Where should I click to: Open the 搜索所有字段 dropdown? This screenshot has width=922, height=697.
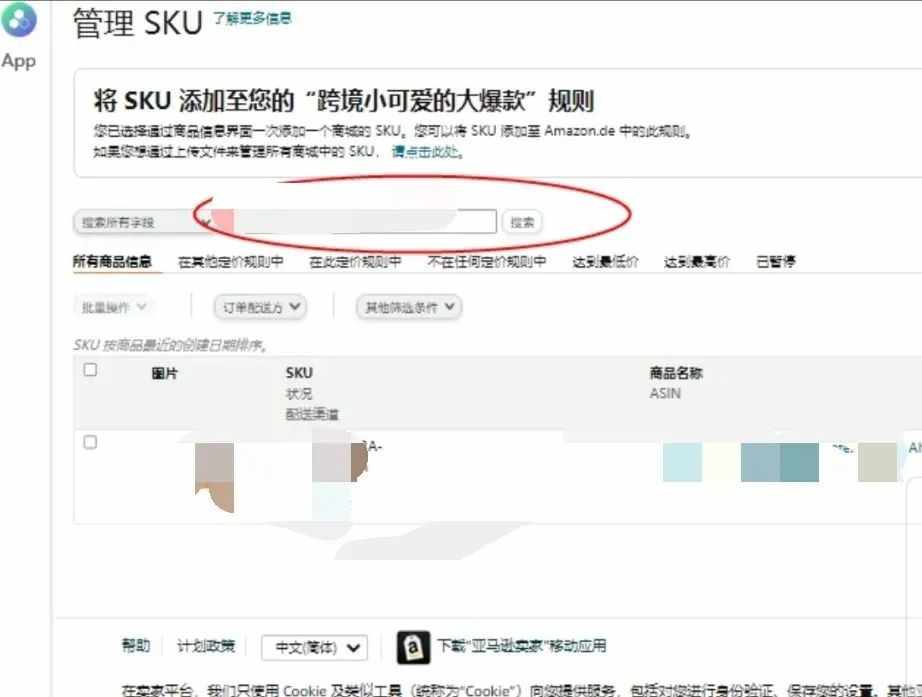[x=142, y=222]
